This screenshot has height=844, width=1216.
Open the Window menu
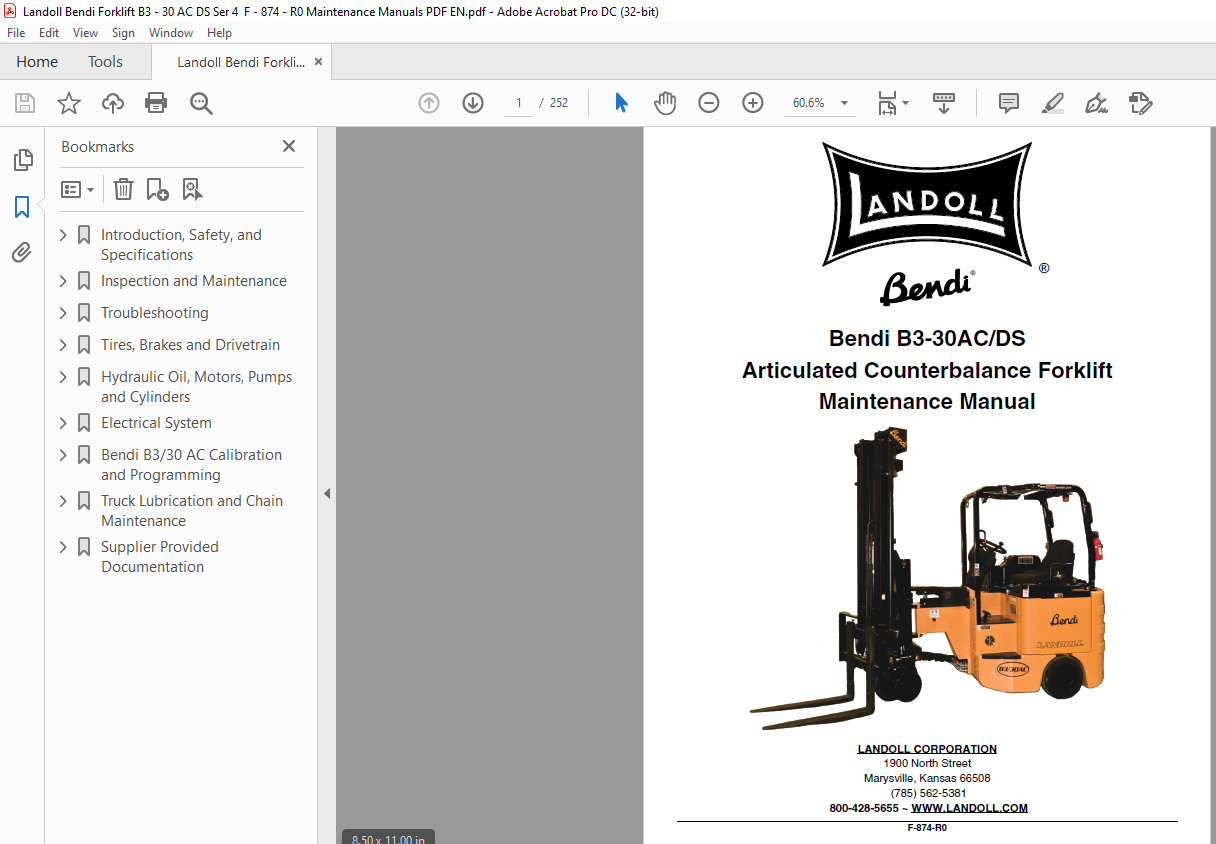pyautogui.click(x=171, y=33)
